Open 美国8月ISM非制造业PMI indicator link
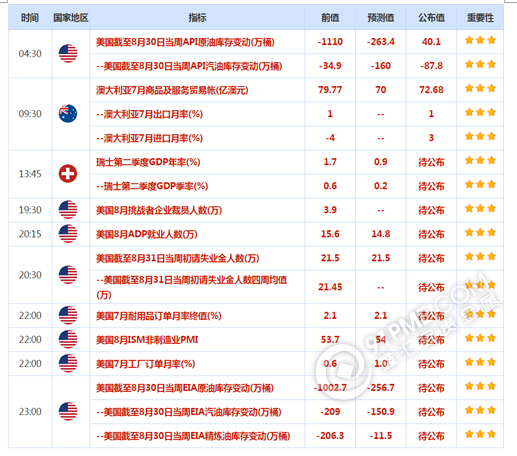 coord(147,340)
